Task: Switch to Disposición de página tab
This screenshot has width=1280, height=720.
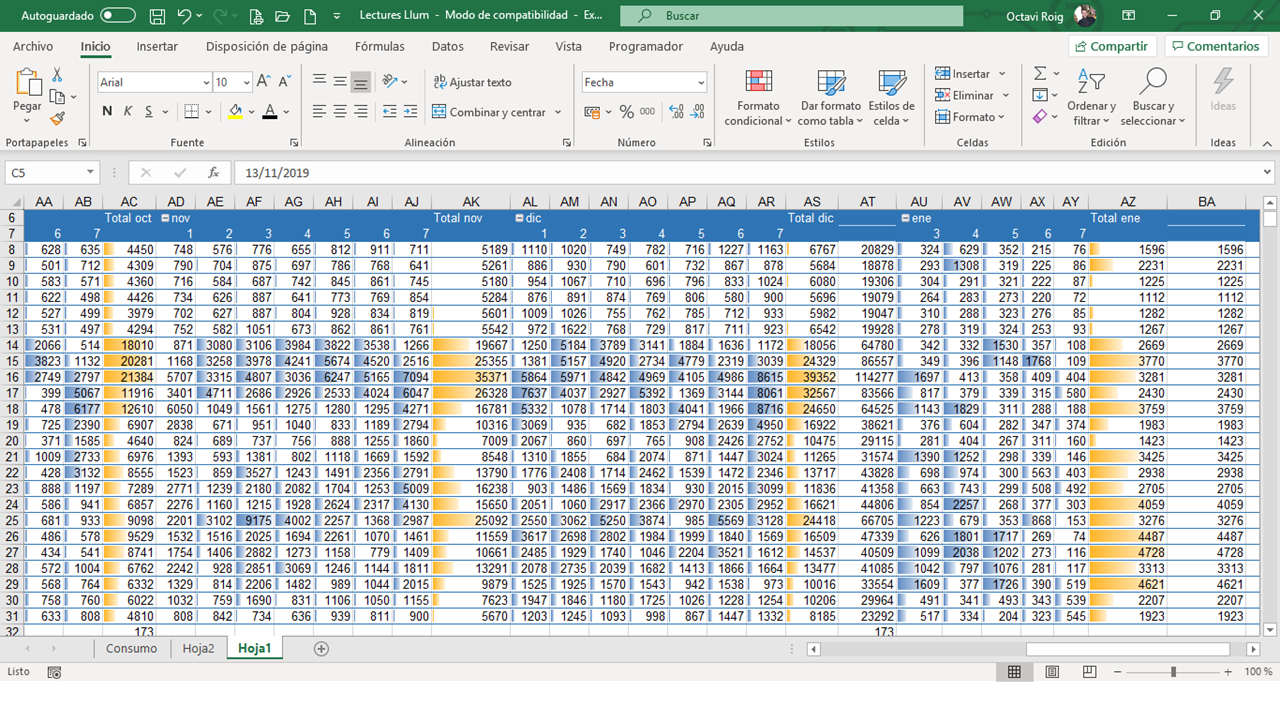Action: (x=267, y=46)
